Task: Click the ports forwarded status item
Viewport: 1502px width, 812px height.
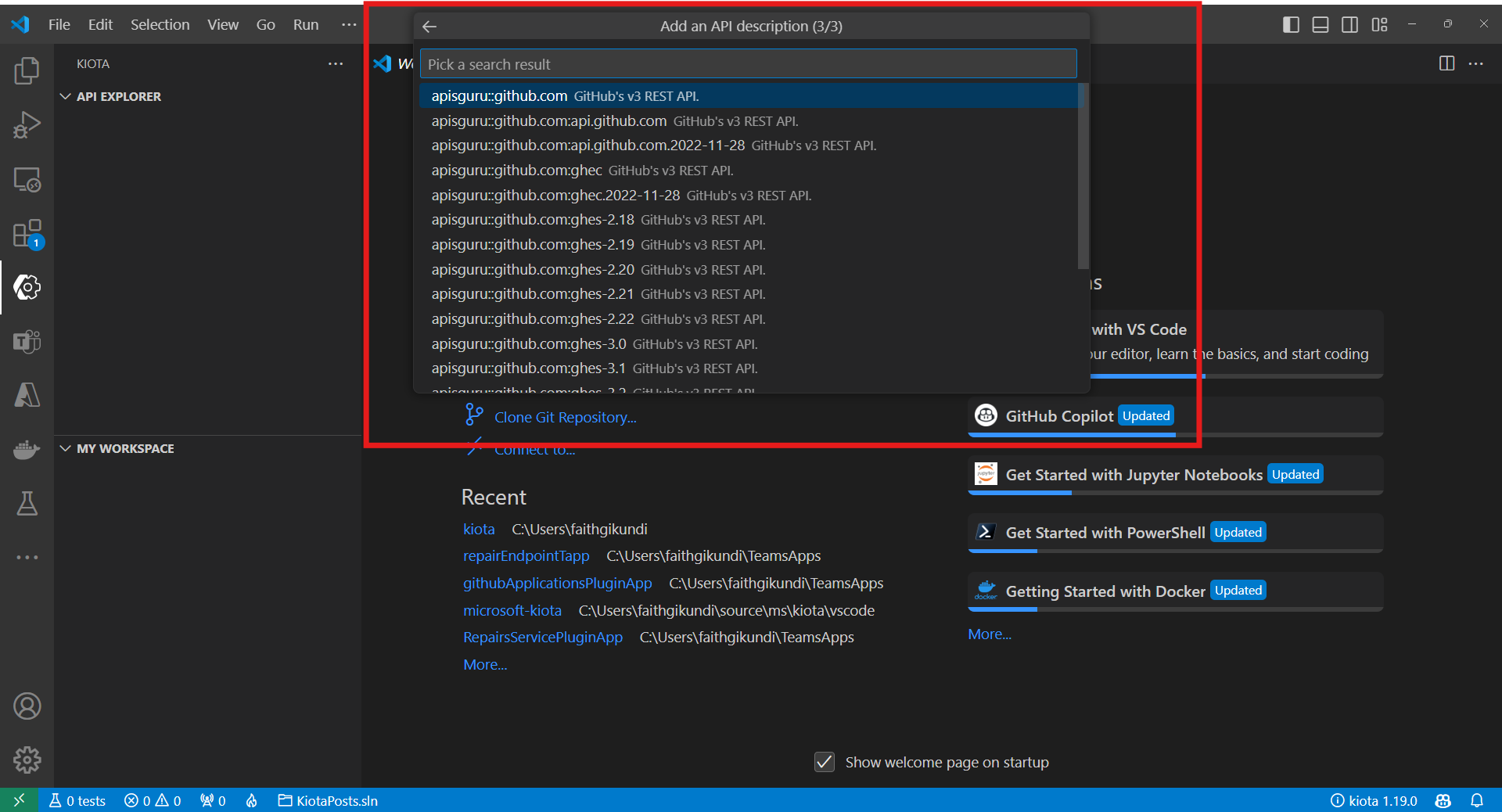Action: [x=213, y=800]
